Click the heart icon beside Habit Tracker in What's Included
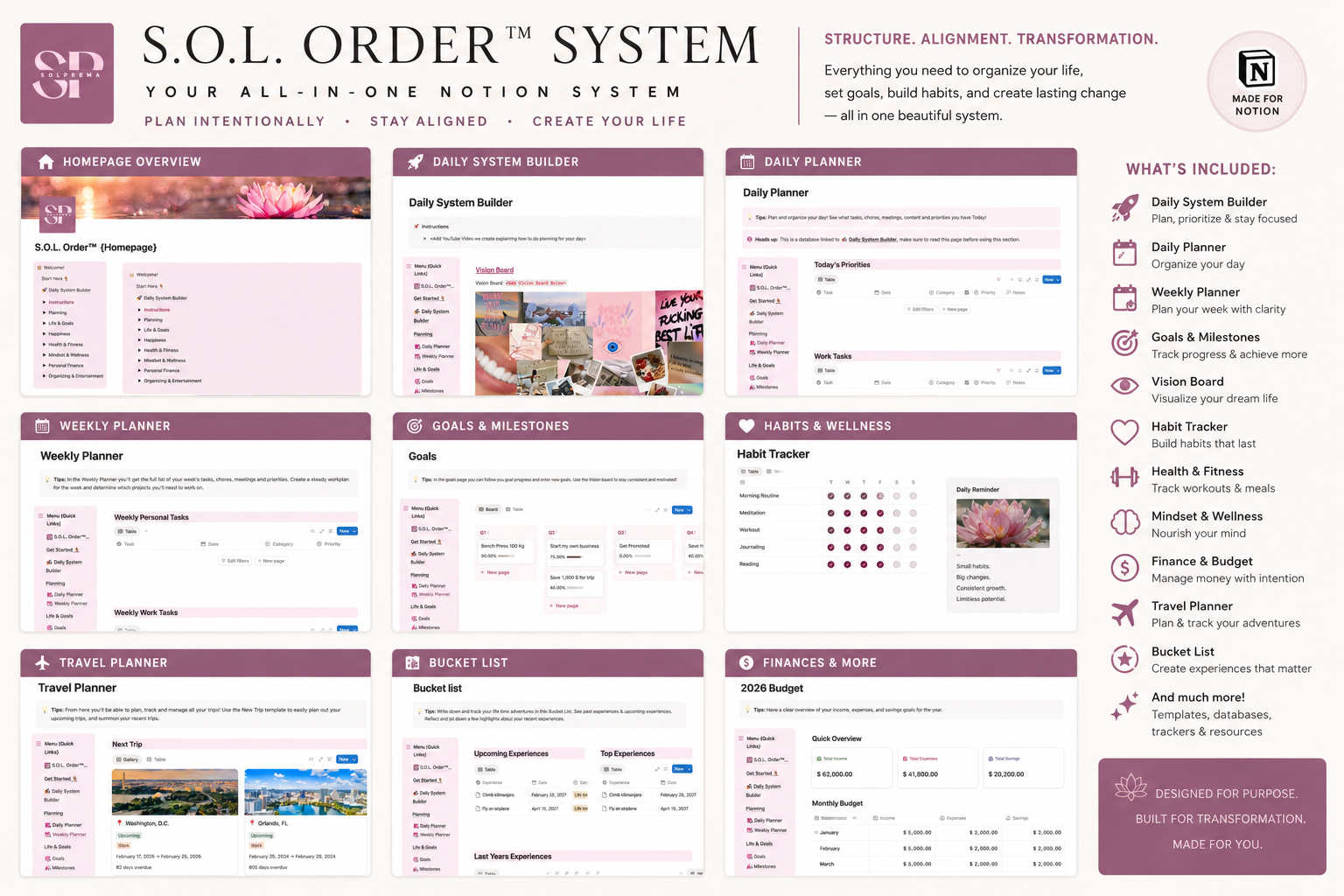The height and width of the screenshot is (896, 1344). [x=1124, y=432]
